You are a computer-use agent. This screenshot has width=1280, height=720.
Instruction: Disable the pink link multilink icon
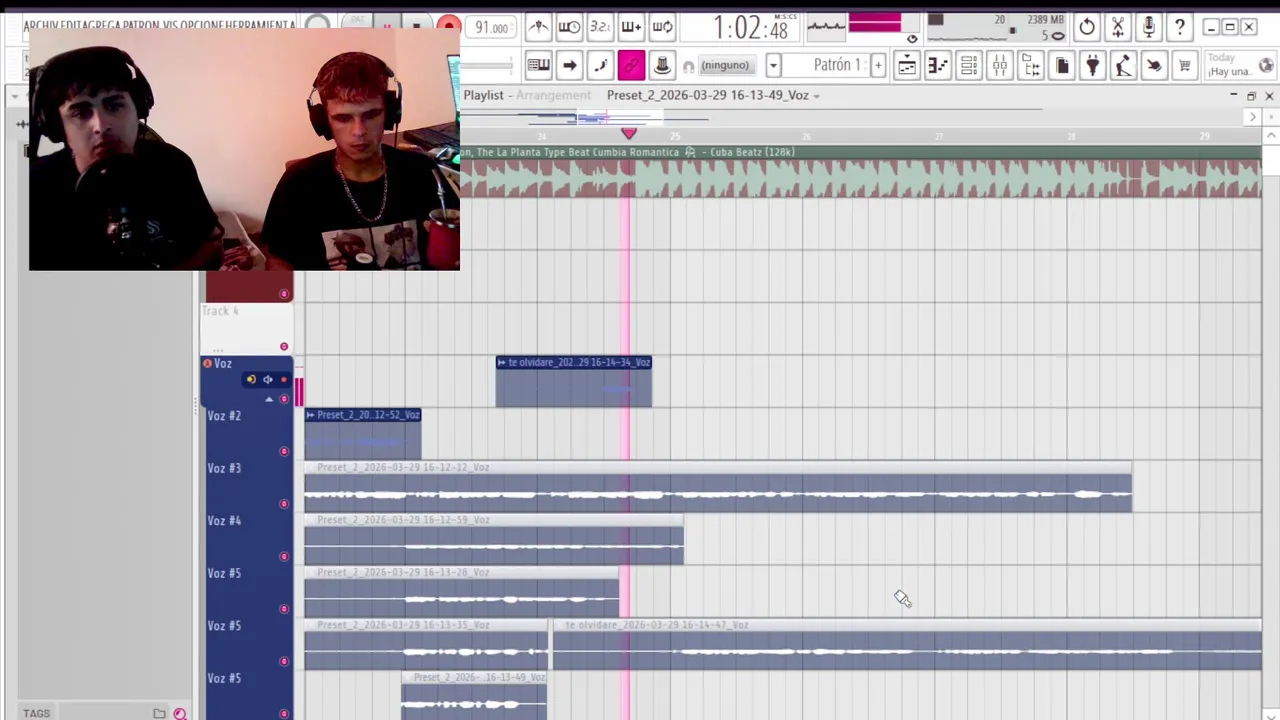pos(631,66)
